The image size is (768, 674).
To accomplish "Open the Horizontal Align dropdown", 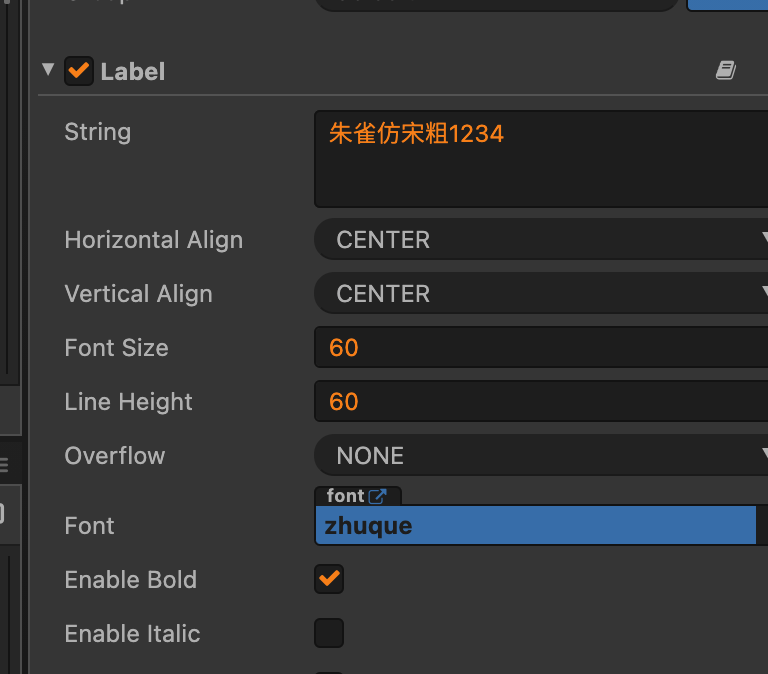I will pyautogui.click(x=540, y=240).
